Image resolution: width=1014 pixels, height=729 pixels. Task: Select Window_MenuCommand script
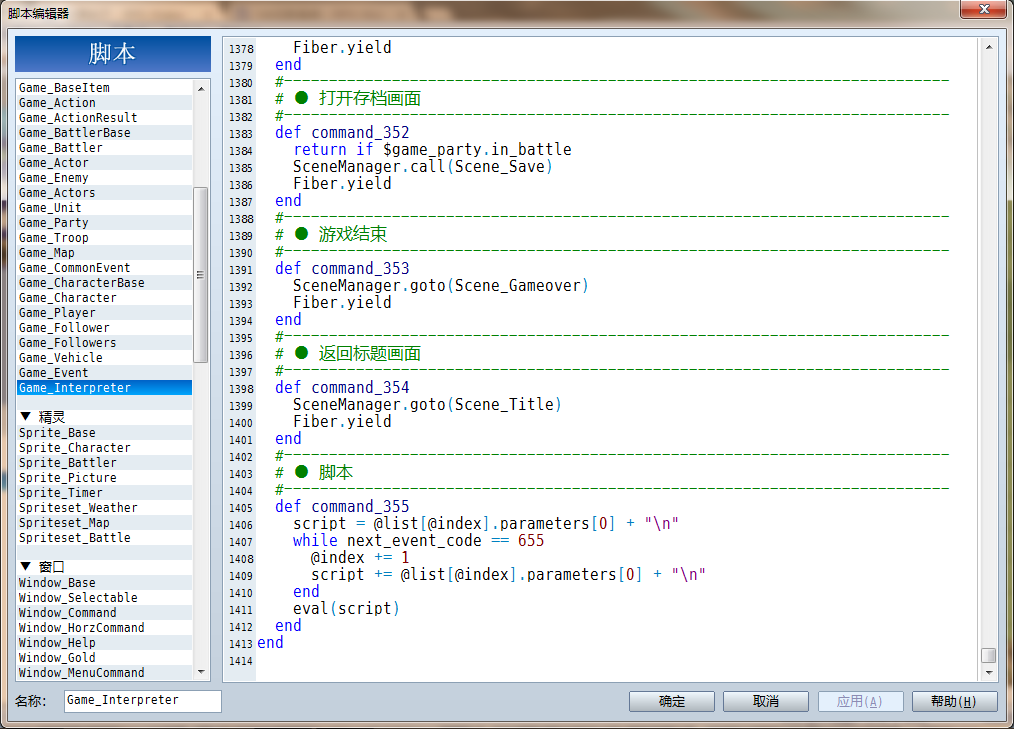click(x=104, y=673)
